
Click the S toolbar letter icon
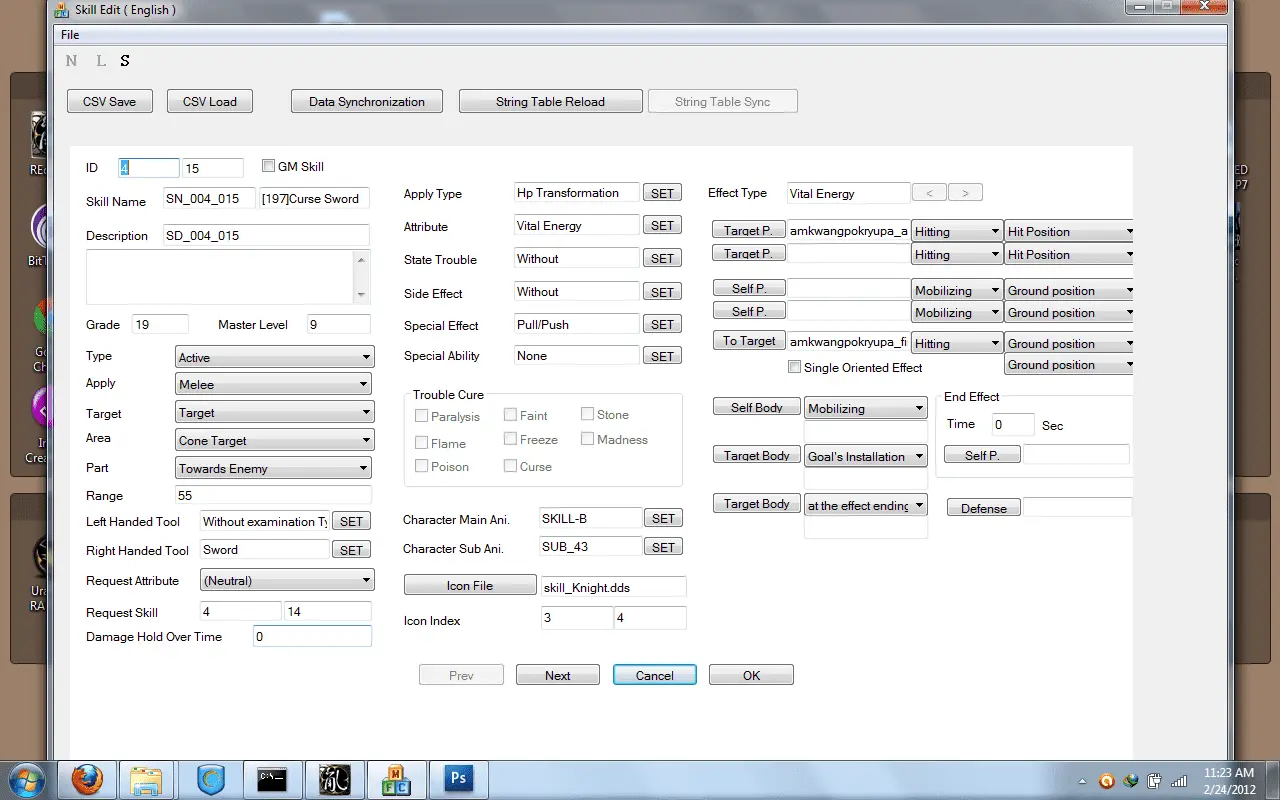(125, 61)
